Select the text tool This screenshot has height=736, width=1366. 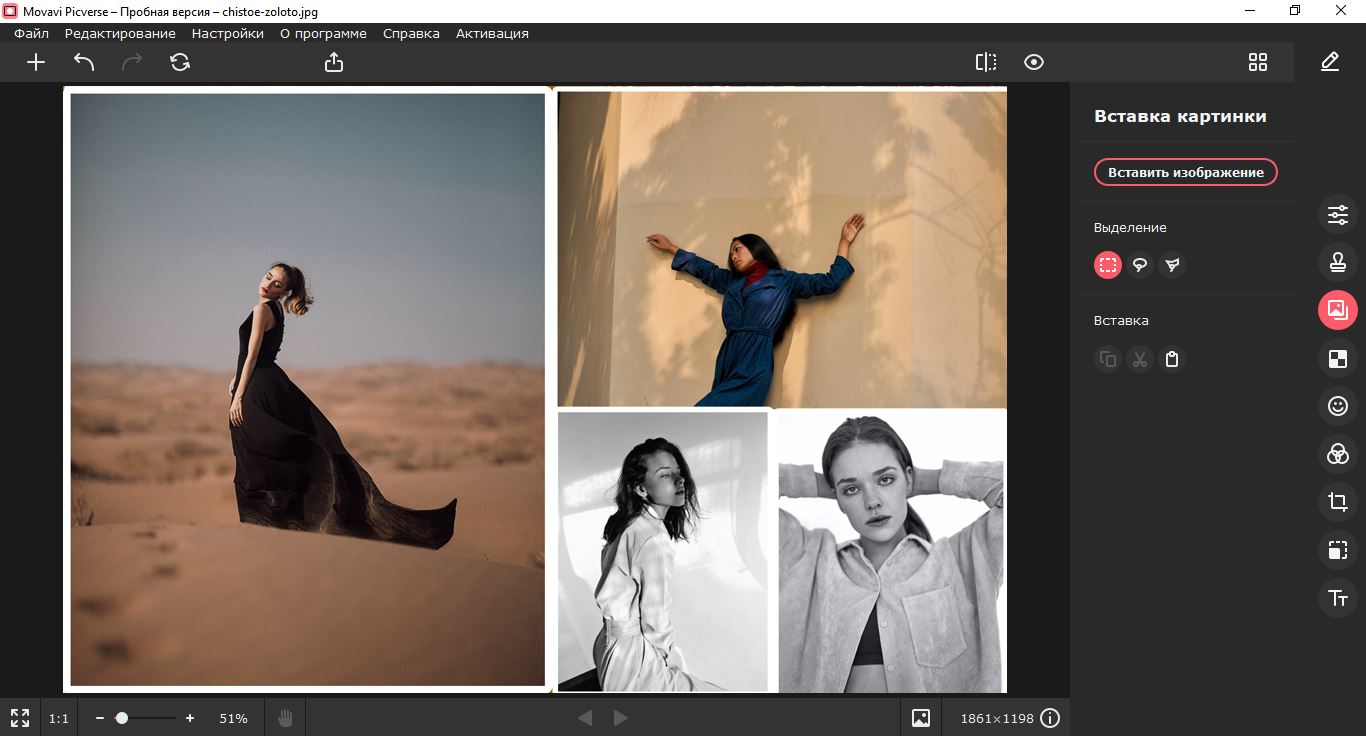[x=1338, y=598]
